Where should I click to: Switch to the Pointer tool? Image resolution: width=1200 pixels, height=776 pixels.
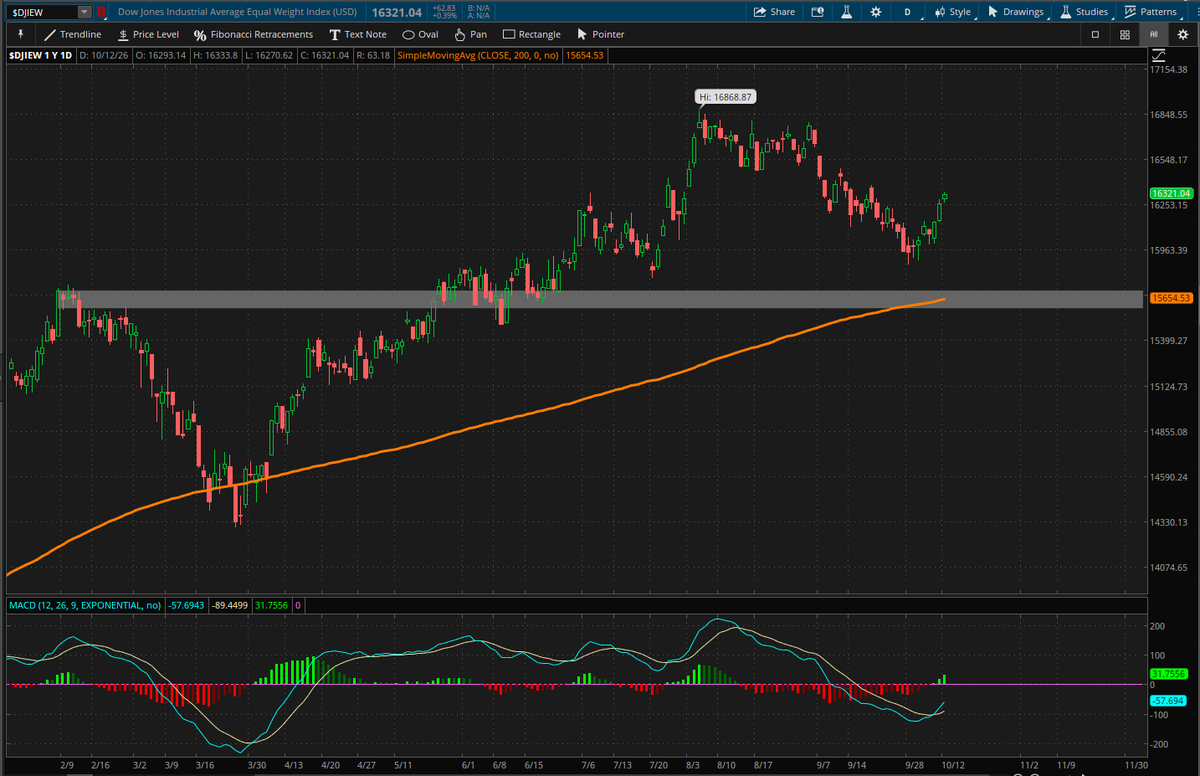[x=600, y=34]
